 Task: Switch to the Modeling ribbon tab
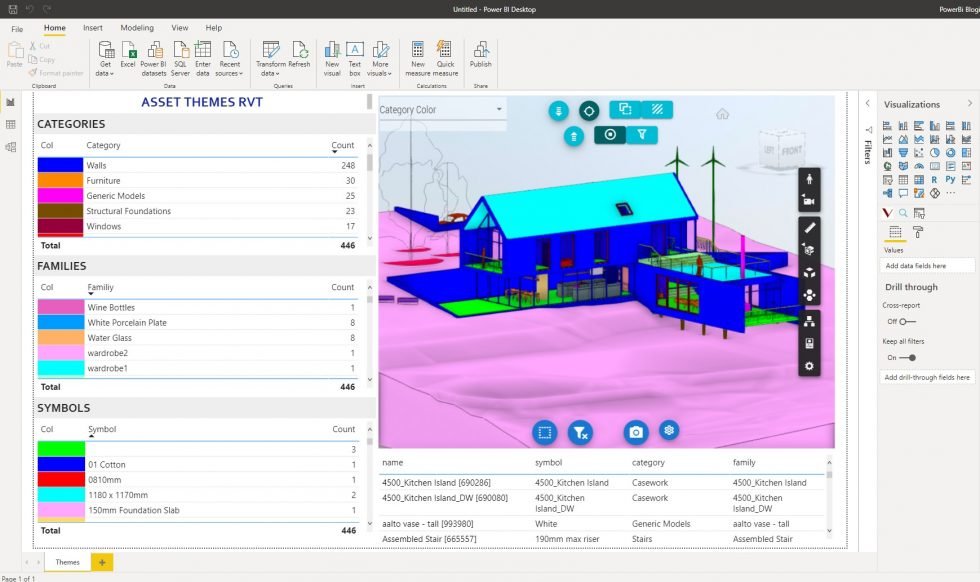135,28
